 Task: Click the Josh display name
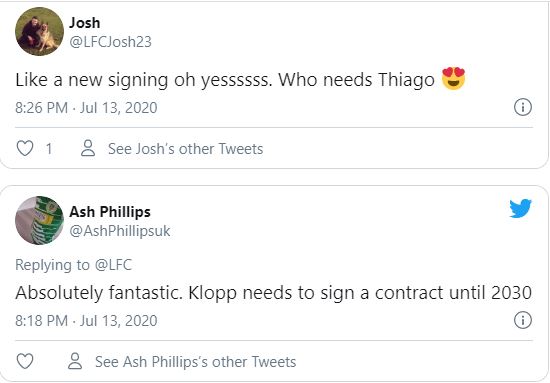pos(85,23)
